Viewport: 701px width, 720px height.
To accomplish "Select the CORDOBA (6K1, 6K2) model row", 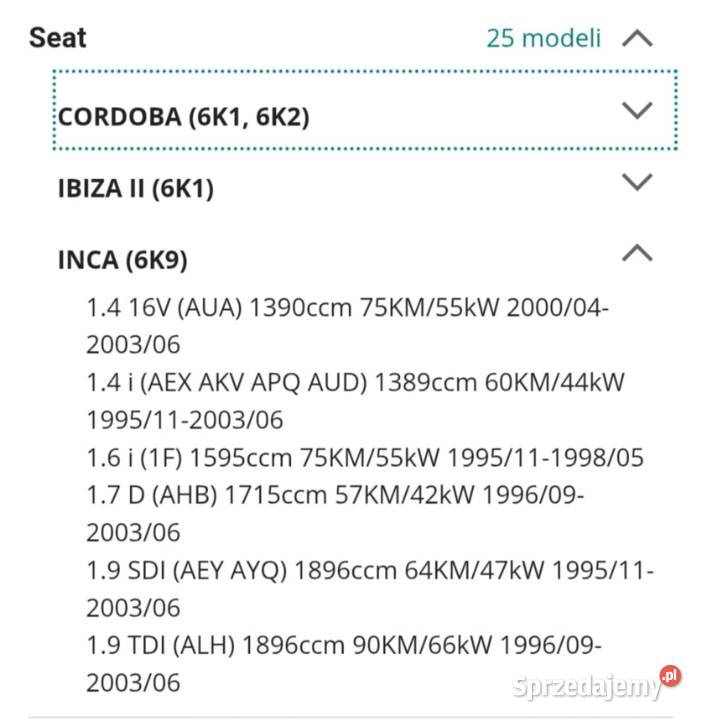I will 184,116.
